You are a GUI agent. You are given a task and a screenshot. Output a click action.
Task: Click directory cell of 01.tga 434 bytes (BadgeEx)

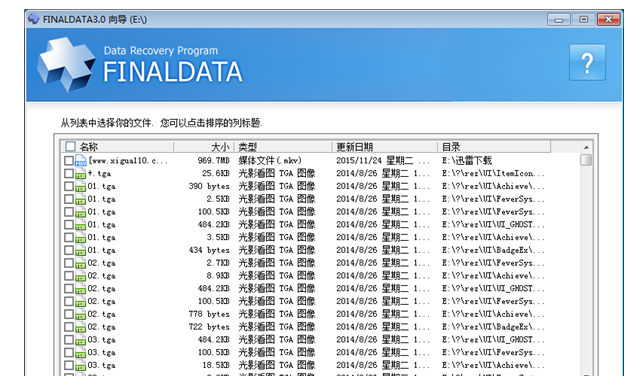493,250
